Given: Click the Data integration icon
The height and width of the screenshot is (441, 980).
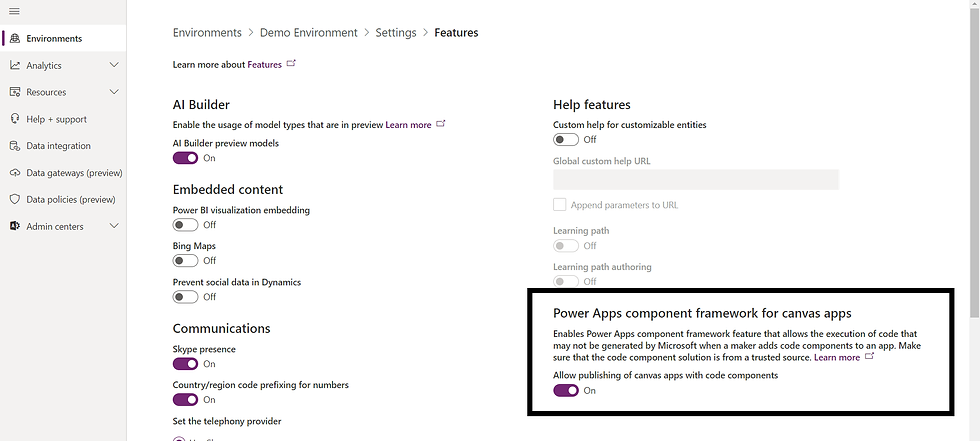Looking at the screenshot, I should [15, 146].
